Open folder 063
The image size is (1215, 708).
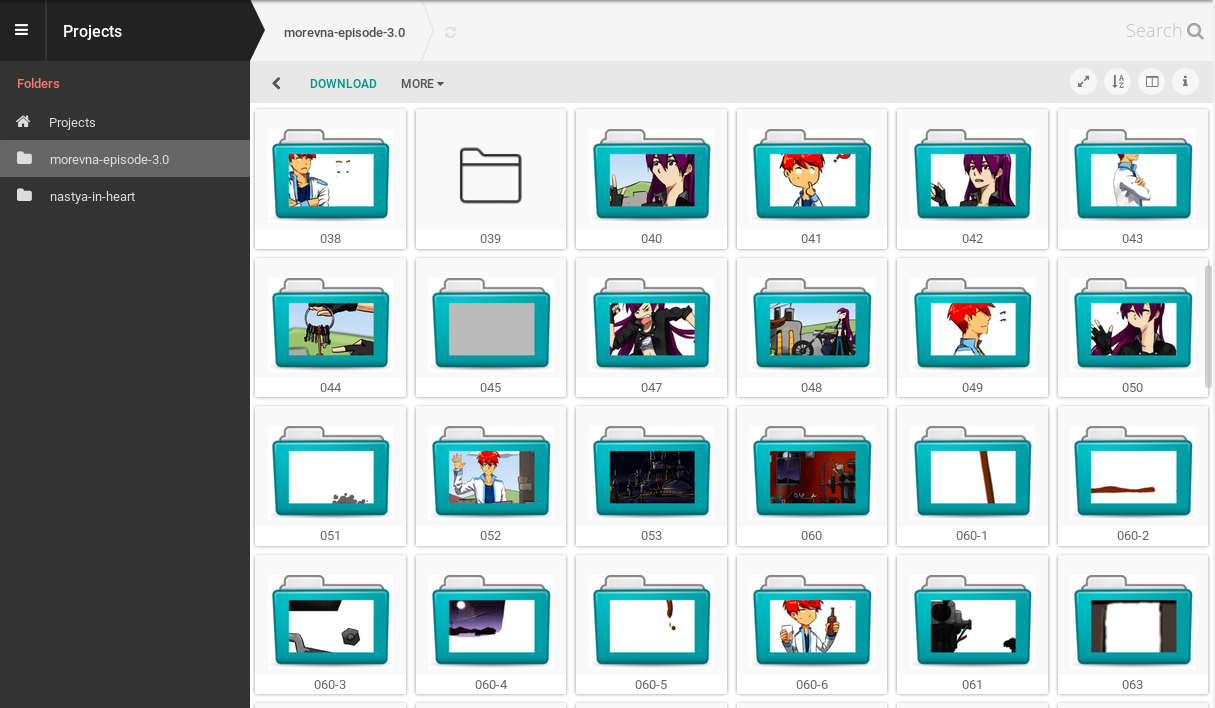pyautogui.click(x=1132, y=625)
